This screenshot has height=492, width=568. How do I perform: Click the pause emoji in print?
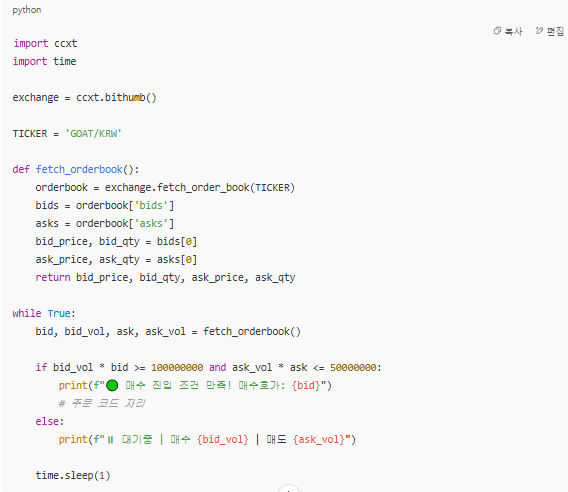(110, 440)
